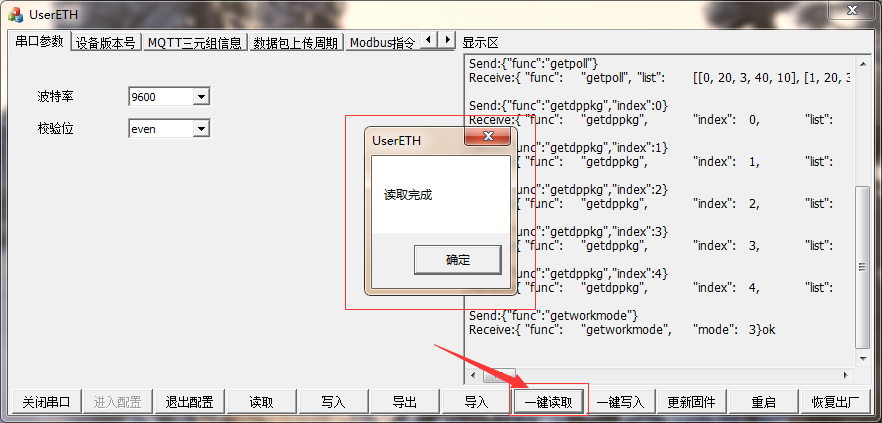This screenshot has height=423, width=882.
Task: Open the 串口参数 tab
Action: (x=39, y=42)
